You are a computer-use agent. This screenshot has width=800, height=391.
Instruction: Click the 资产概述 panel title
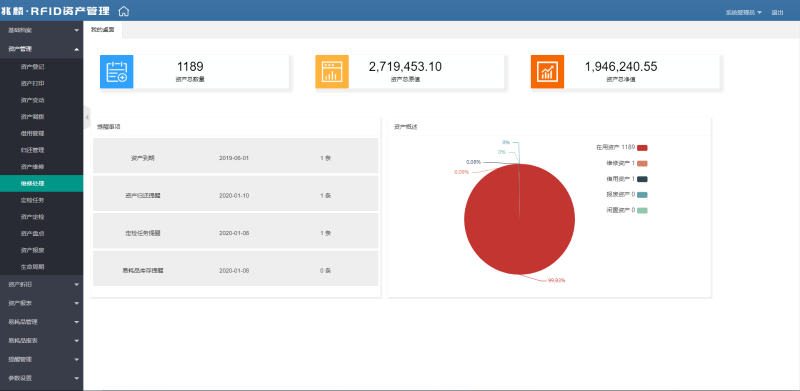click(x=406, y=127)
